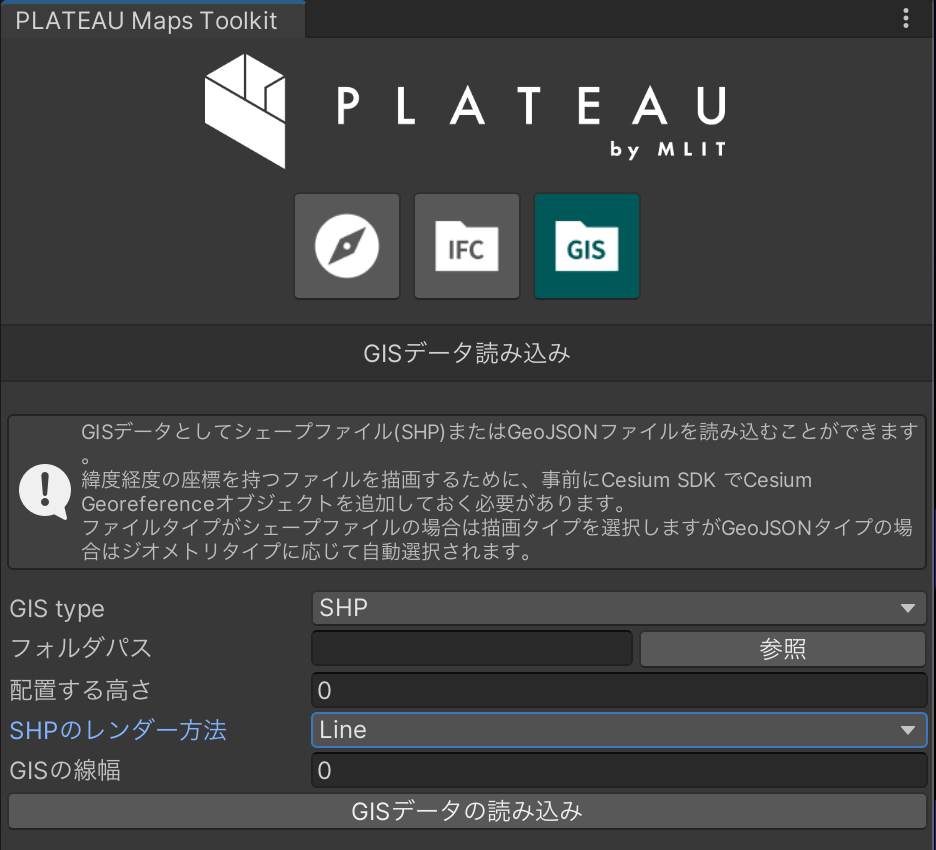
Task: Click the 配置する高さ value field
Action: point(619,690)
